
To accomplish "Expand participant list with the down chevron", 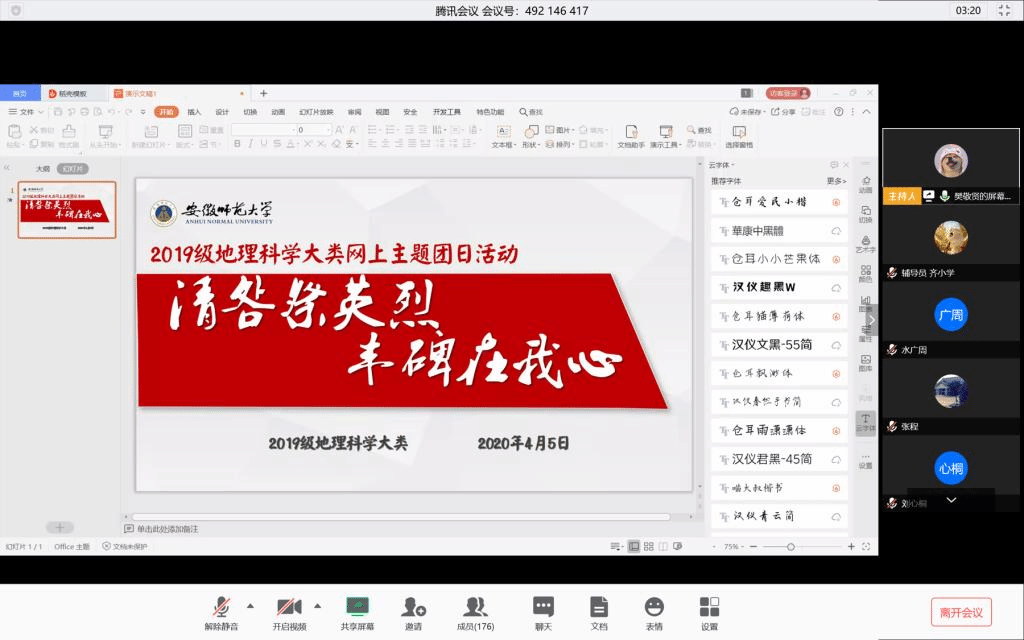I will pyautogui.click(x=951, y=499).
